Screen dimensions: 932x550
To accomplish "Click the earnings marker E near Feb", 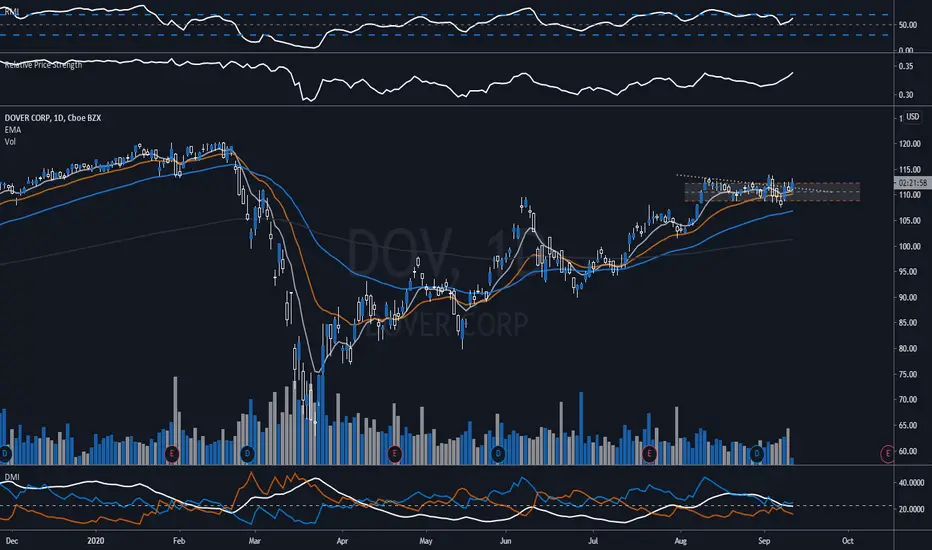I will point(172,454).
